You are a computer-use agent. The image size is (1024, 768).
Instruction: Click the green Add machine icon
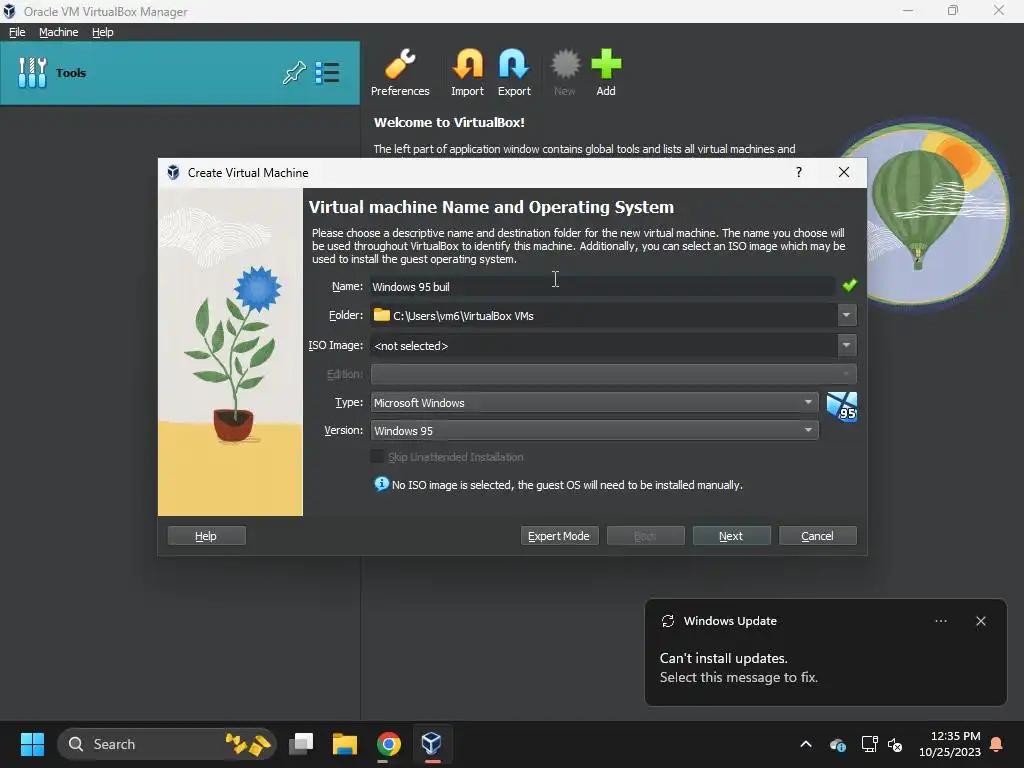click(x=606, y=72)
